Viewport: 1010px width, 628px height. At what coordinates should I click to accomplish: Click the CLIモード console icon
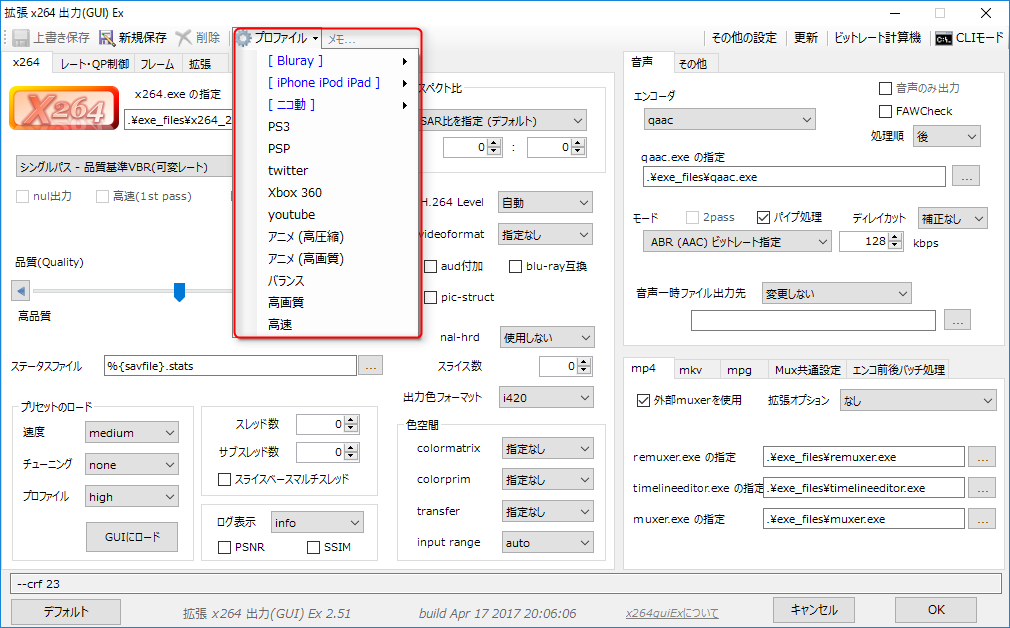click(944, 39)
